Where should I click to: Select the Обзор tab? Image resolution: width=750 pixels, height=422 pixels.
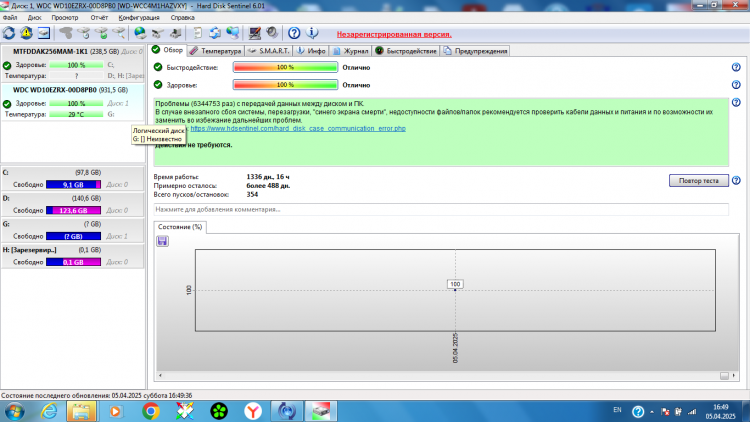(x=167, y=50)
